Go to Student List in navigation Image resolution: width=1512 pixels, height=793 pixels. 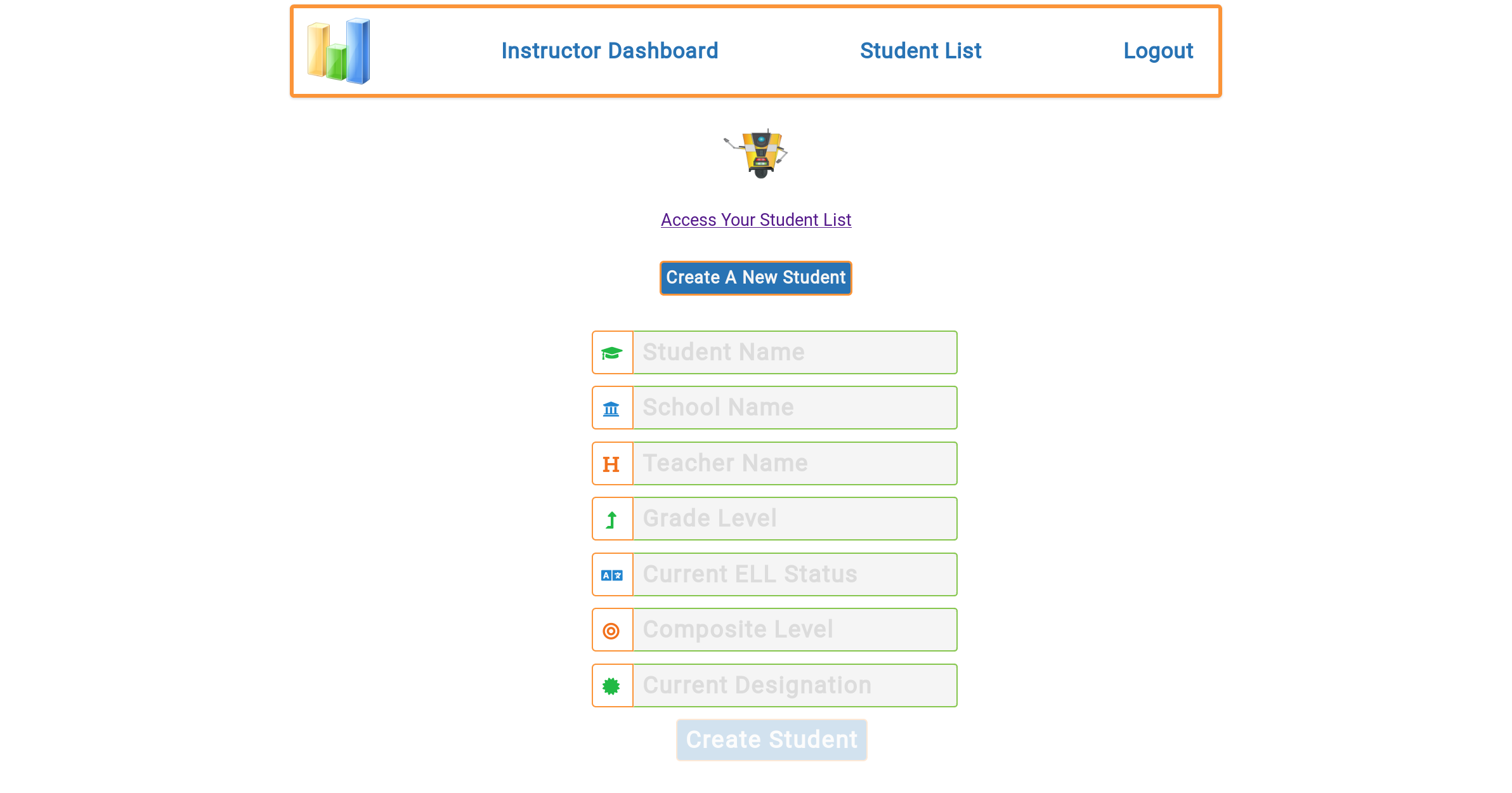(920, 51)
